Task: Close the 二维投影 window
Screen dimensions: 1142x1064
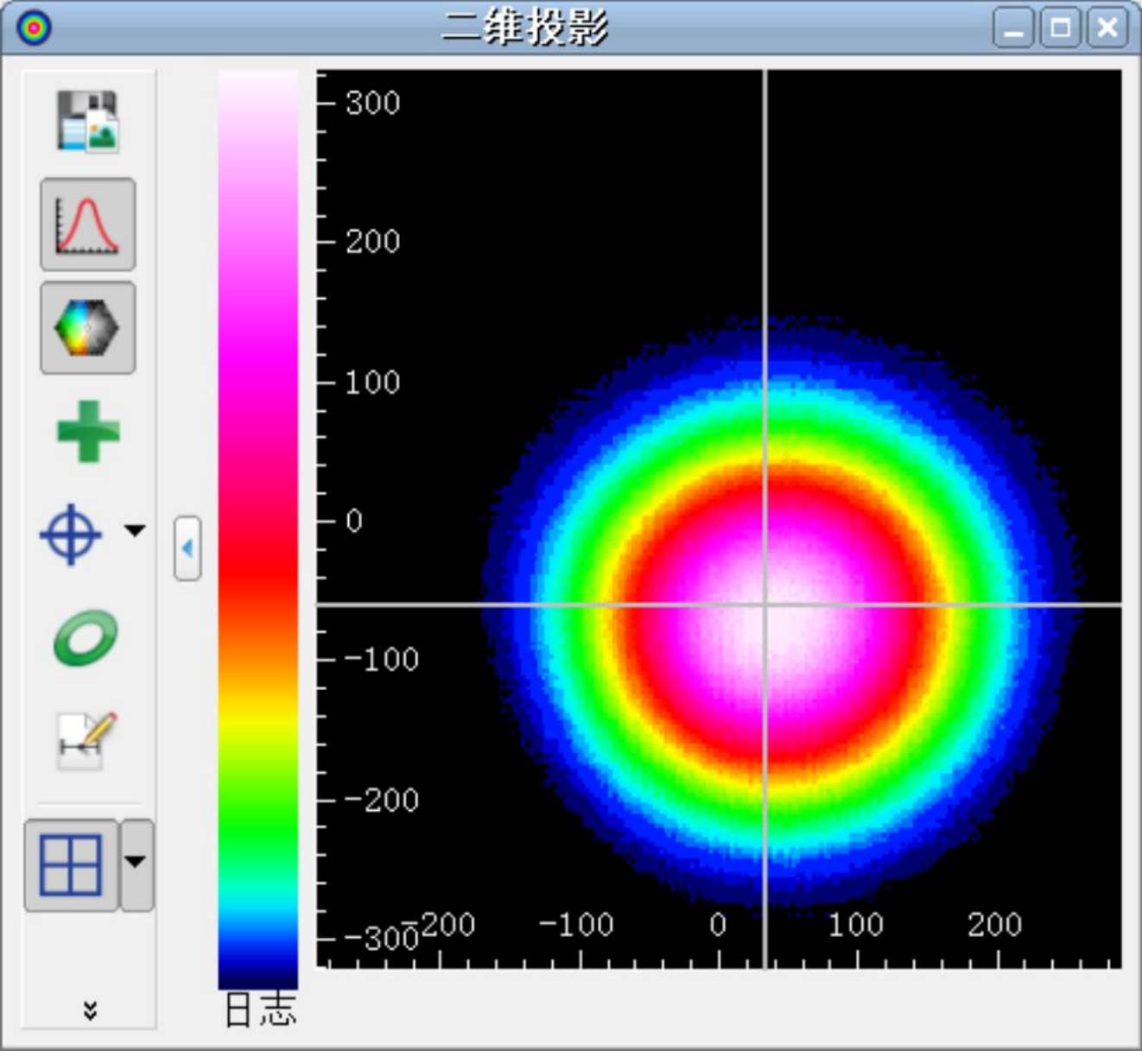Action: (1107, 28)
